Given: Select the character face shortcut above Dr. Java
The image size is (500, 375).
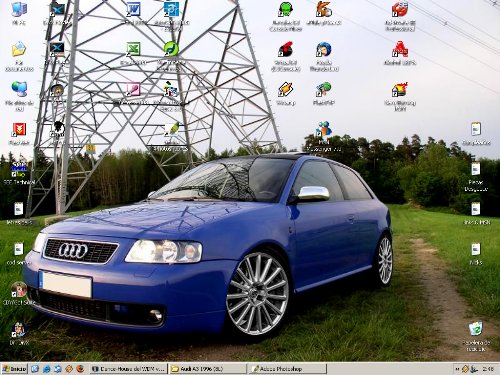Looking at the screenshot, I should [x=19, y=289].
